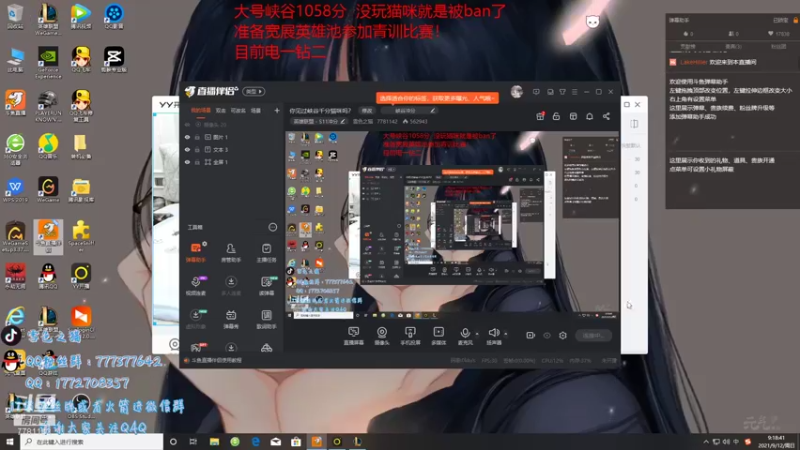The image size is (800, 450).
Task: Add the 手机投屏 phone mirroring source
Action: [410, 336]
